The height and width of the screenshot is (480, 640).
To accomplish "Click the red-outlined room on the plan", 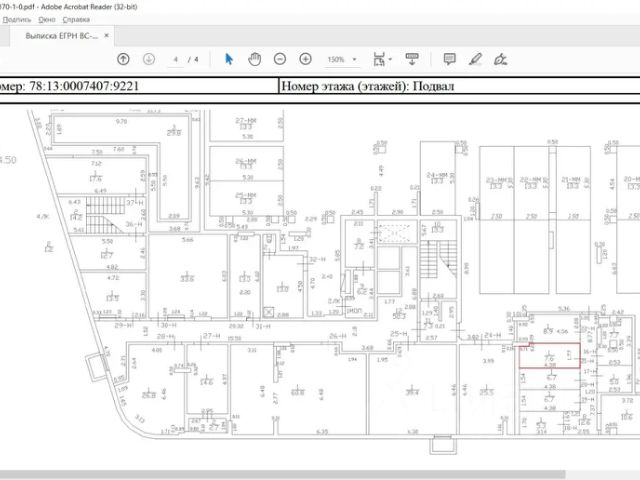I will 549,356.
